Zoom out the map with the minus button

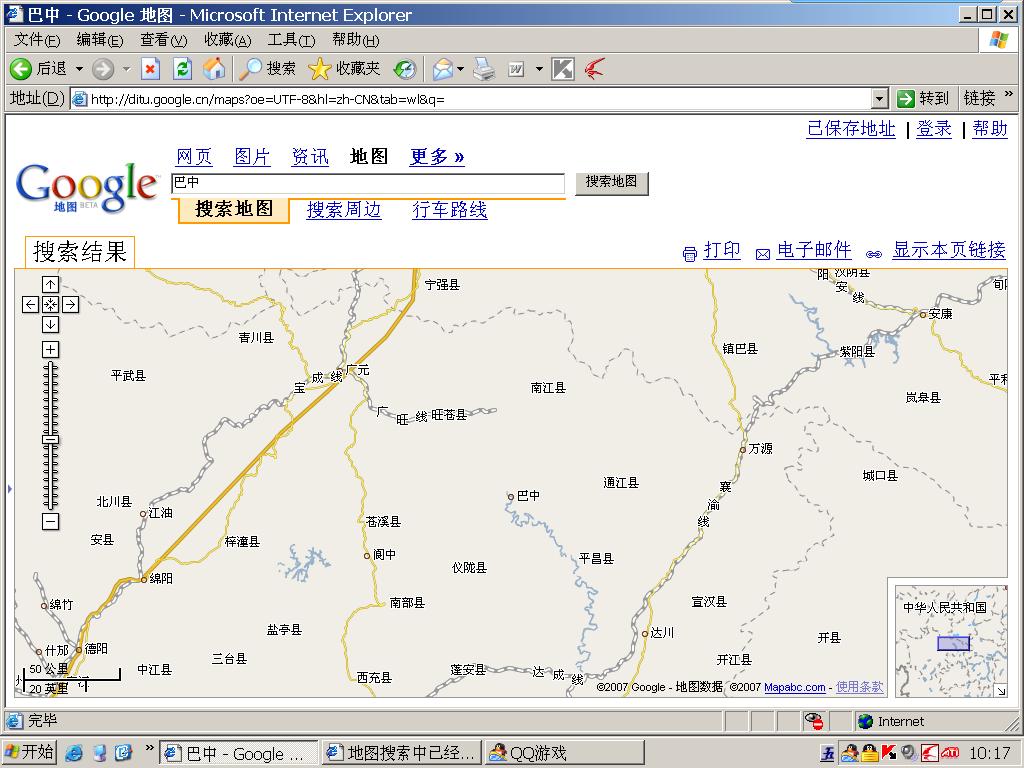[50, 521]
